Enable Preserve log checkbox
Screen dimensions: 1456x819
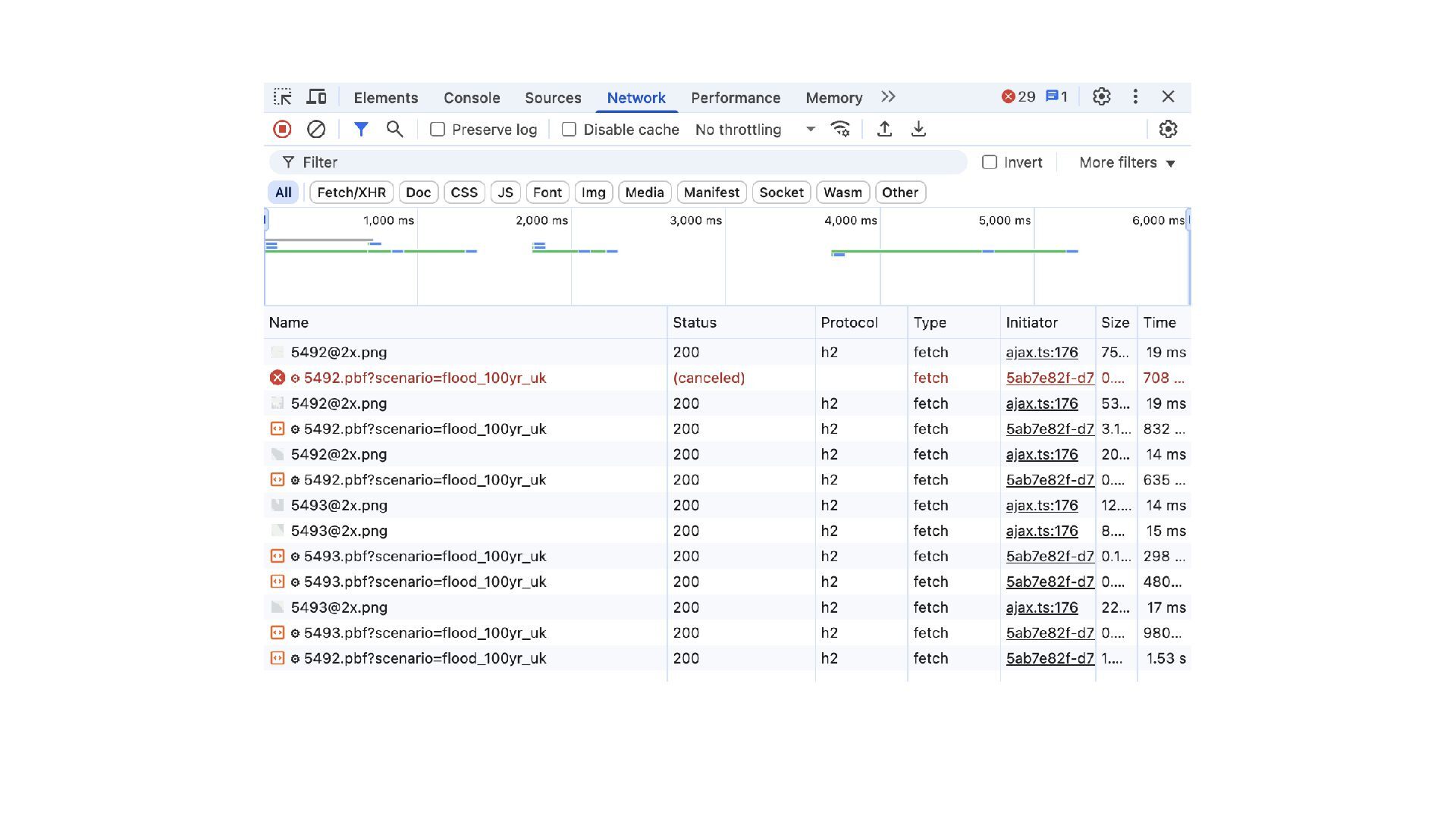[438, 130]
